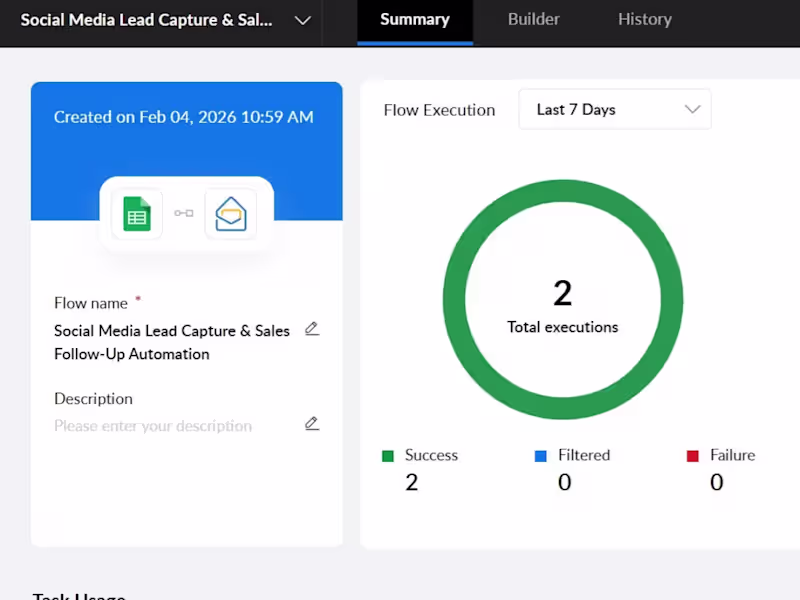Click the Task Usage heading

pos(79,595)
